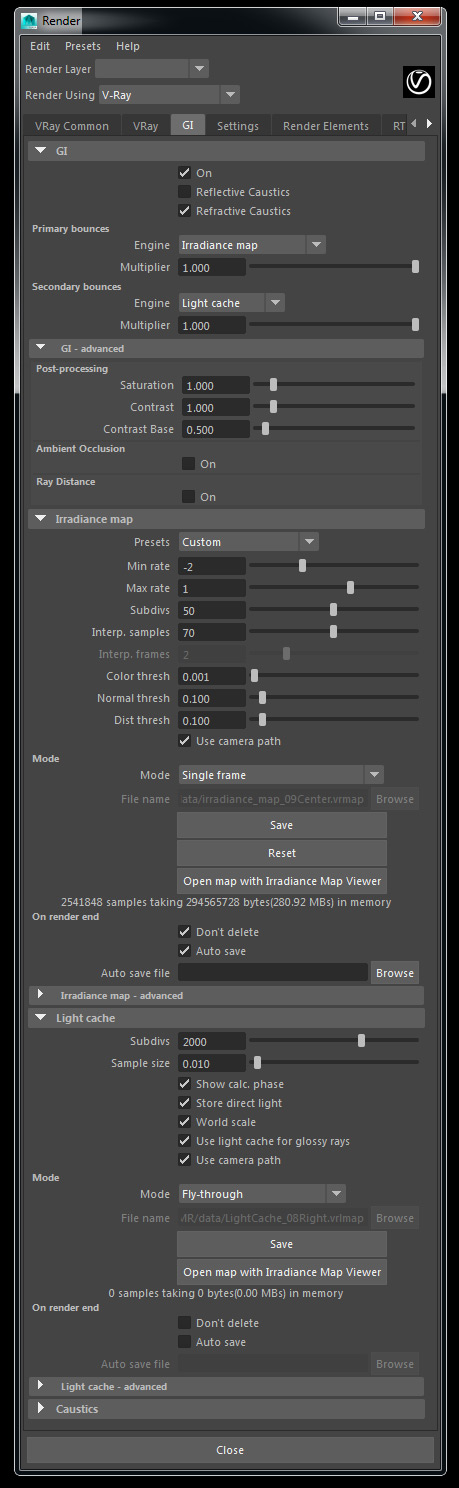
Task: Click the Min rate value field
Action: (212, 566)
